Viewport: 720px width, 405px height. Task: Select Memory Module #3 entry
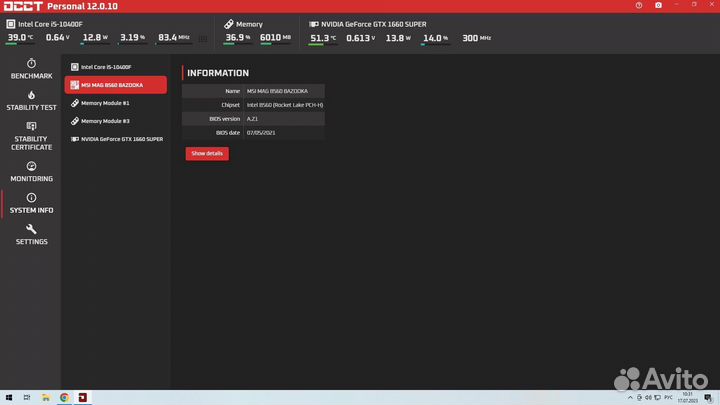point(116,121)
